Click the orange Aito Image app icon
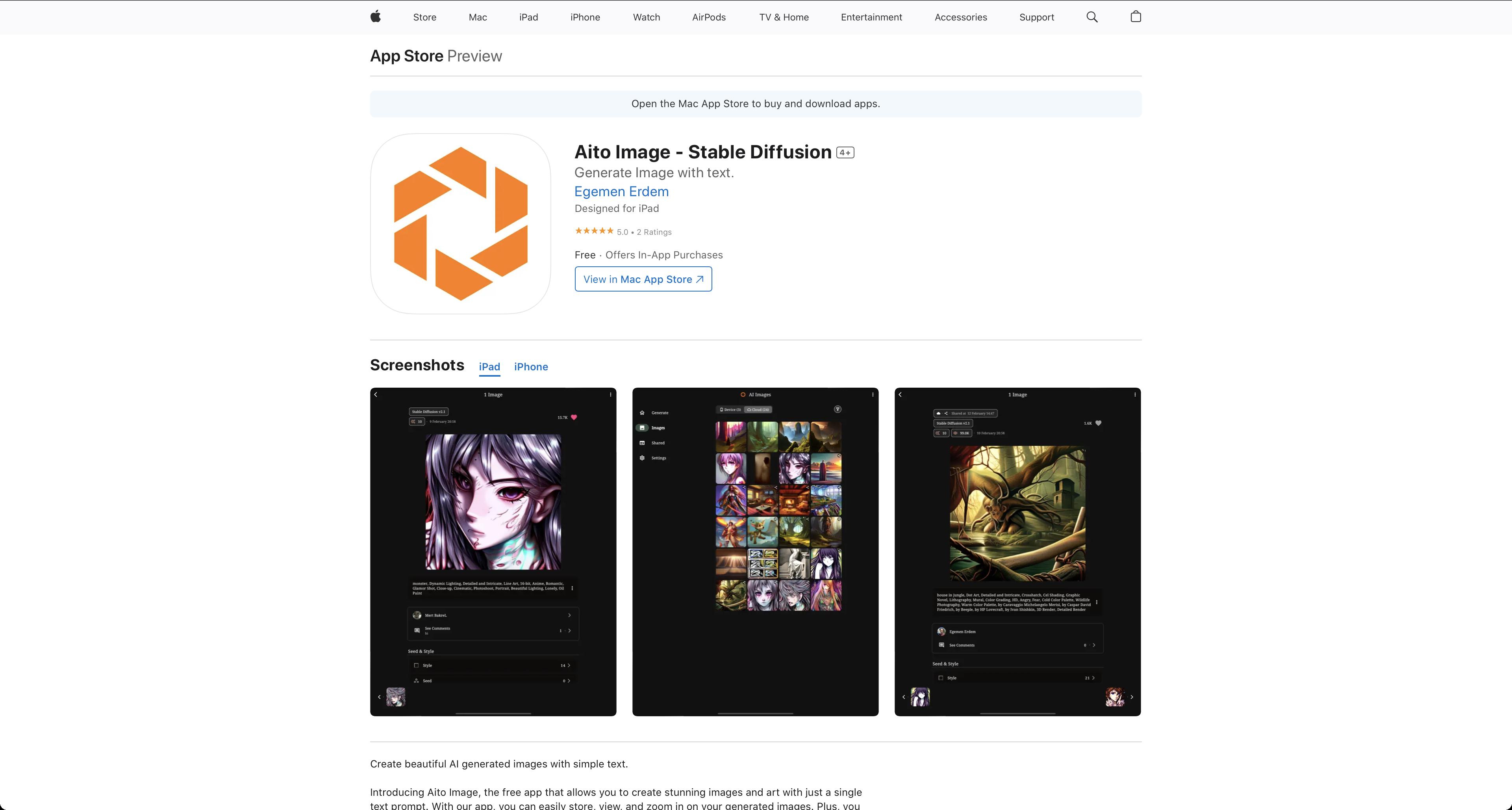1512x810 pixels. coord(460,224)
